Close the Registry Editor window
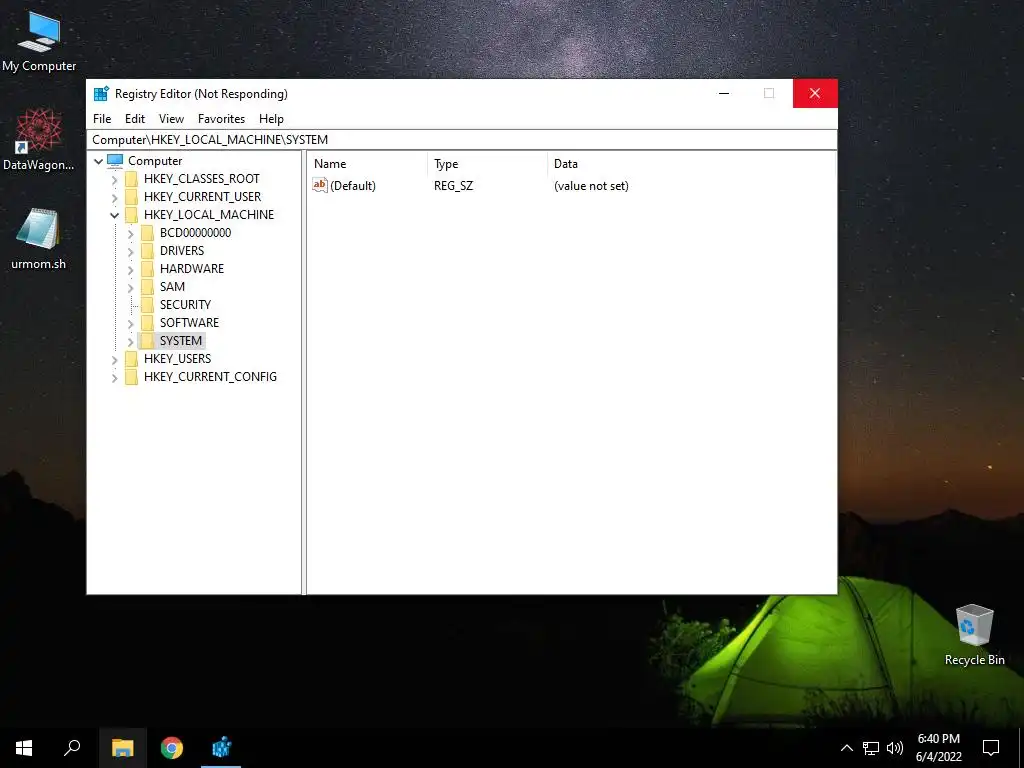 (x=814, y=93)
